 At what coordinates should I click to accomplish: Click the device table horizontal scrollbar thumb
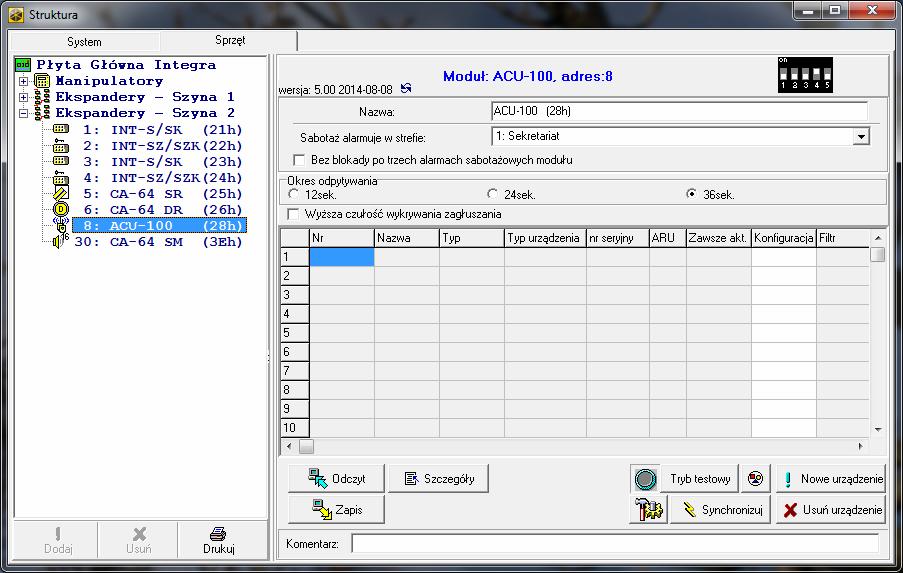point(306,446)
